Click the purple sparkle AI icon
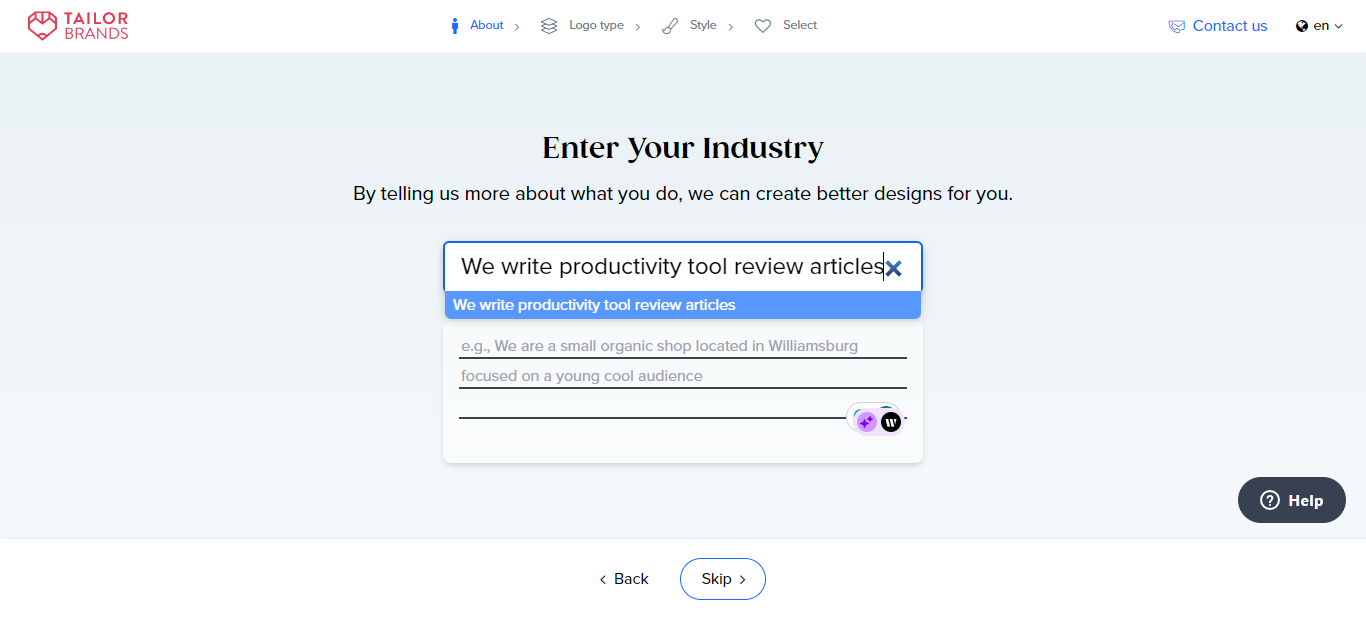This screenshot has width=1366, height=619. pos(867,422)
